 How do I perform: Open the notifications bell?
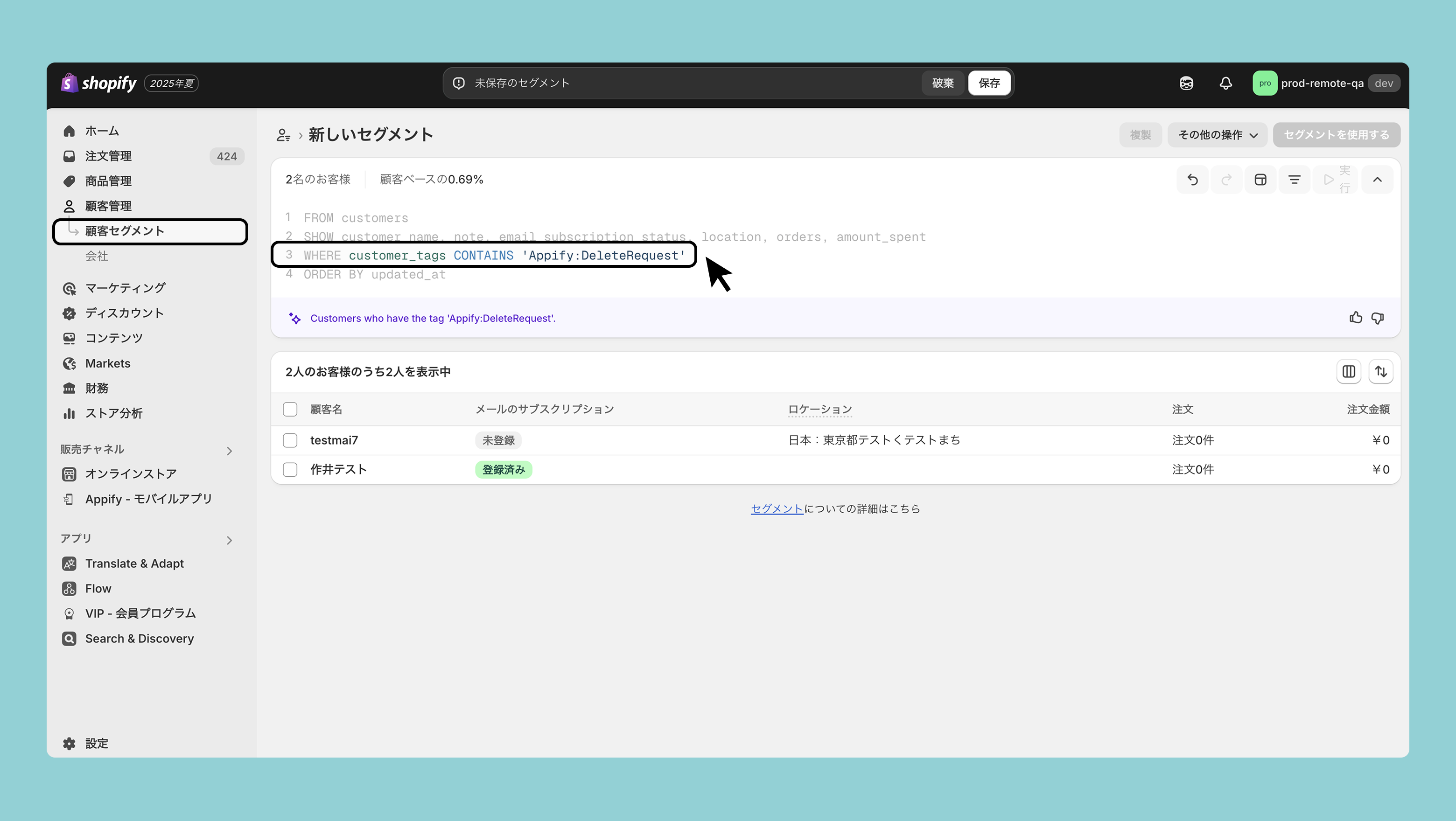[x=1225, y=83]
